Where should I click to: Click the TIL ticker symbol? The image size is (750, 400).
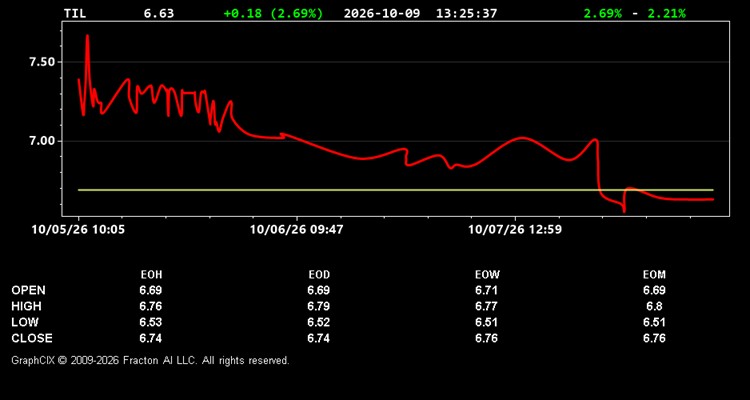pos(75,13)
